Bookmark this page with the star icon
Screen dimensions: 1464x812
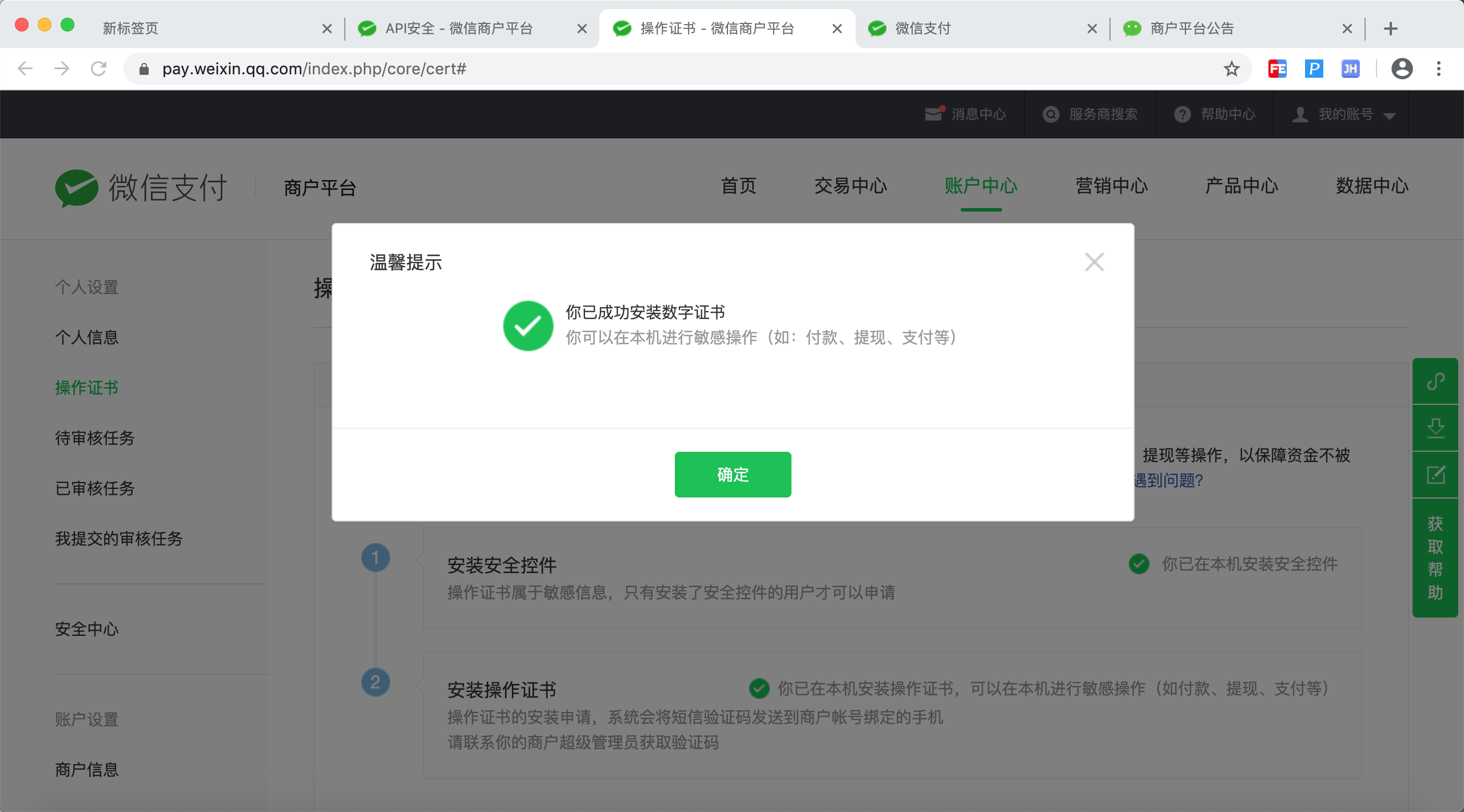[x=1231, y=69]
